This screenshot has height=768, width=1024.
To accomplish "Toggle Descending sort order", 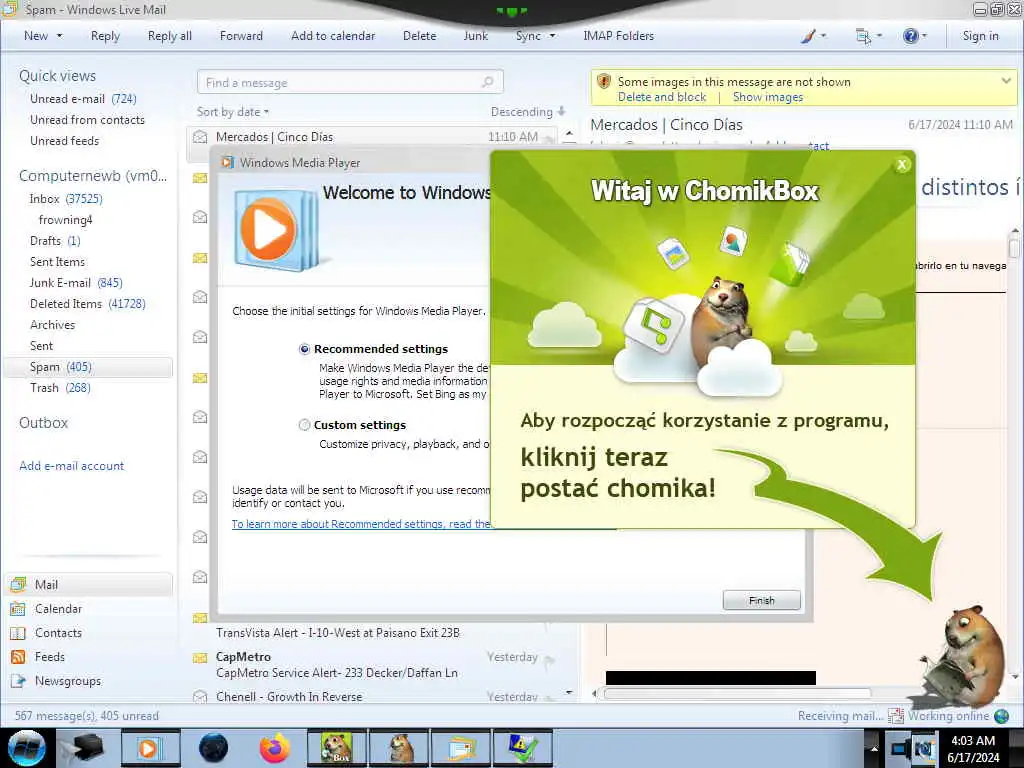I will click(x=528, y=112).
